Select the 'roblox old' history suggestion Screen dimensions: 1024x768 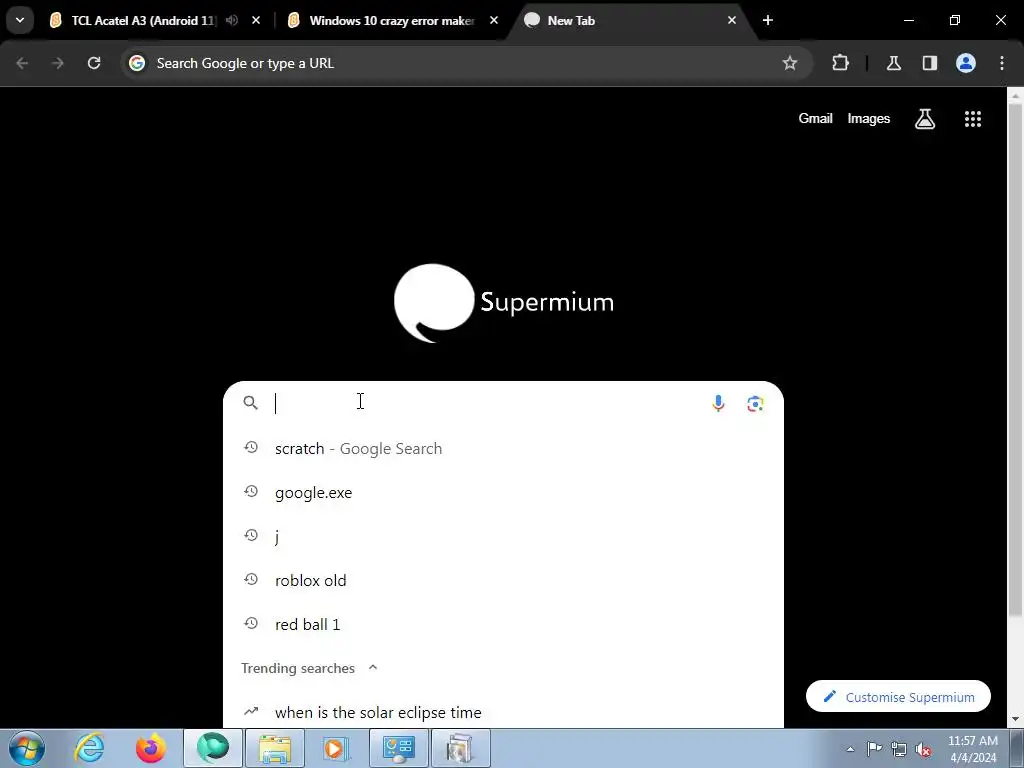pyautogui.click(x=503, y=581)
